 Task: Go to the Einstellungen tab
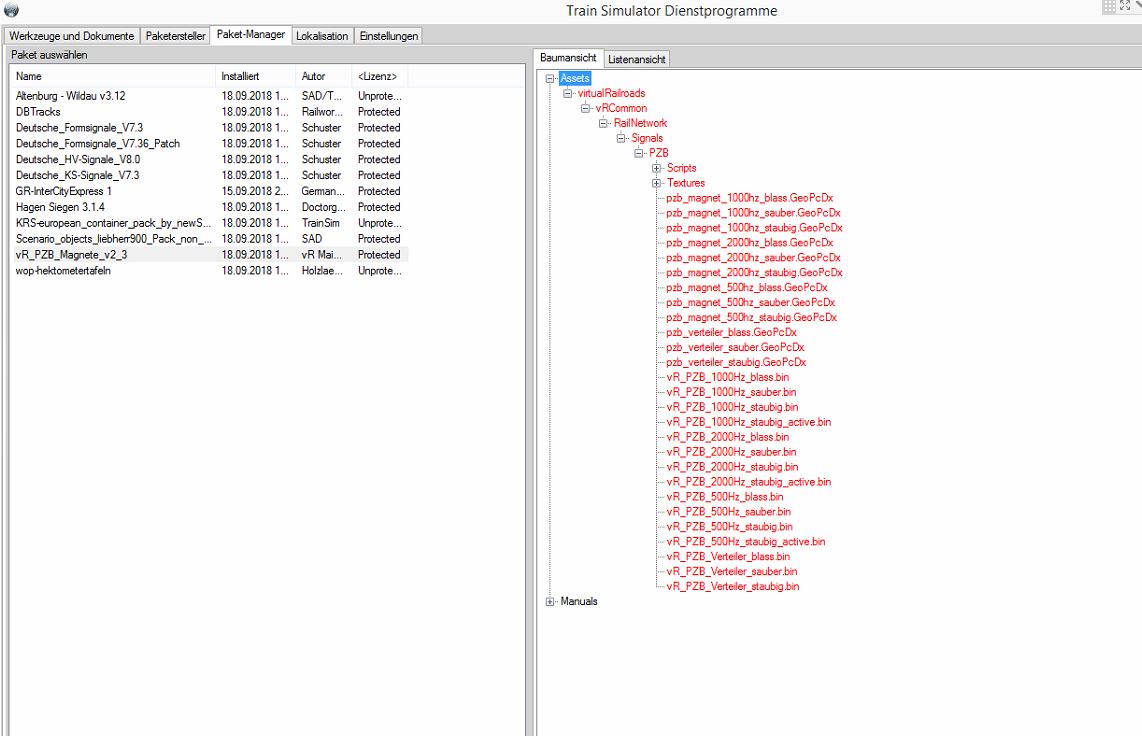[x=389, y=36]
